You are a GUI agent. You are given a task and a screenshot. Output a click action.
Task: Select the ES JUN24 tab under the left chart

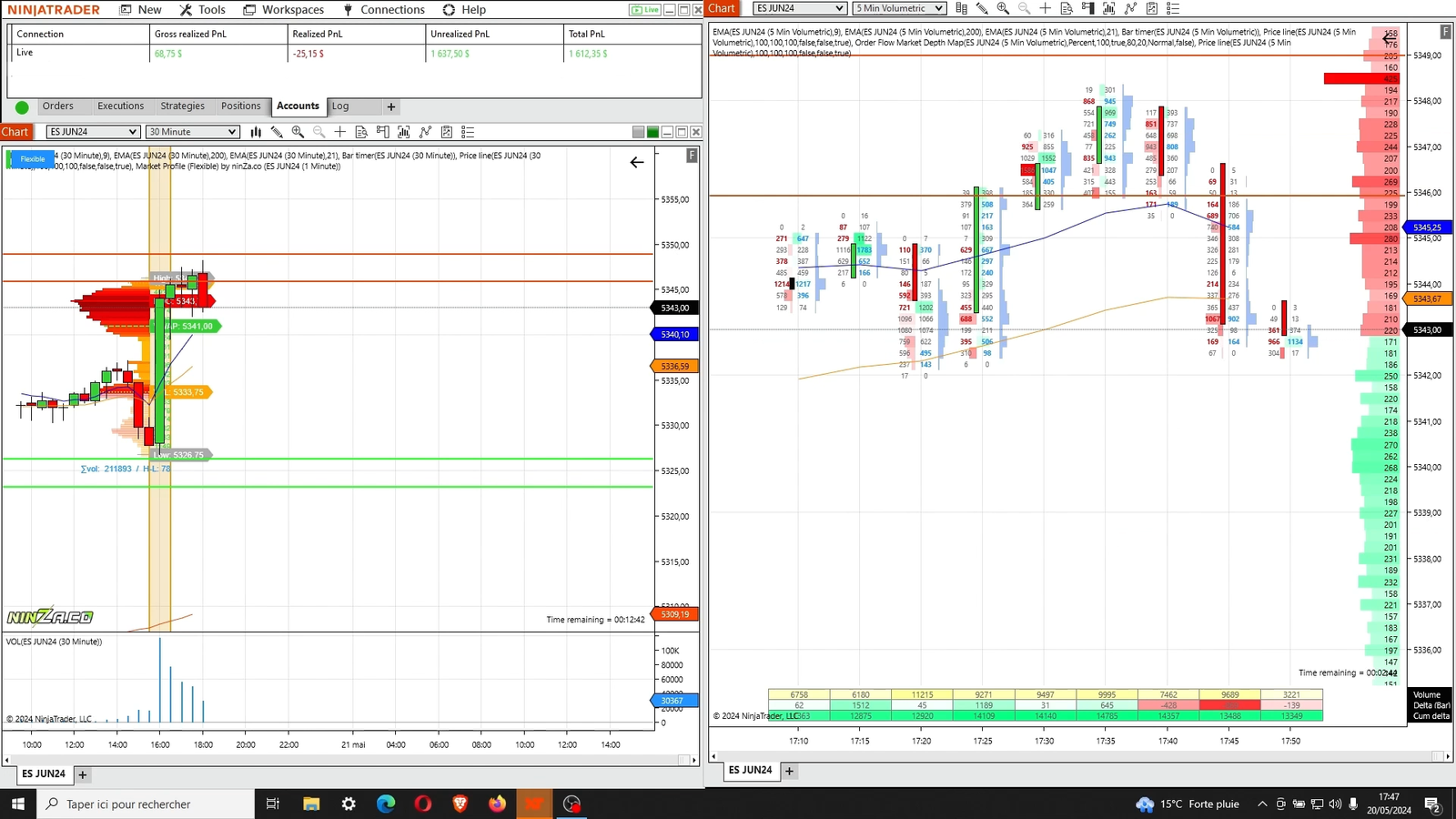pyautogui.click(x=44, y=774)
